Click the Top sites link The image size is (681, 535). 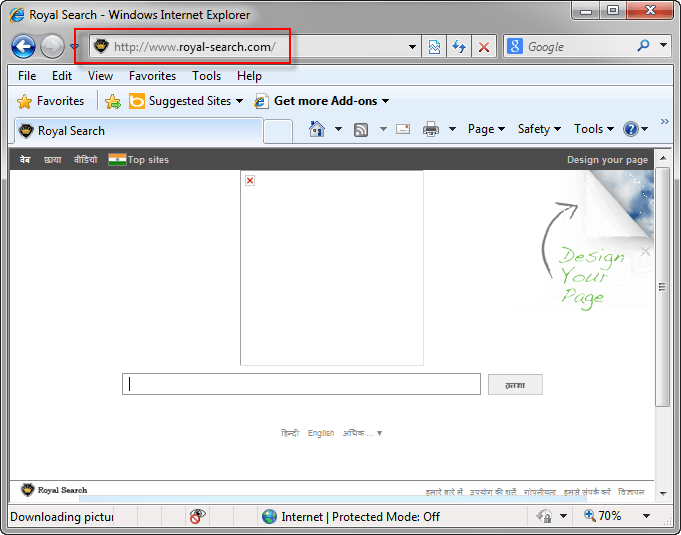(x=148, y=160)
